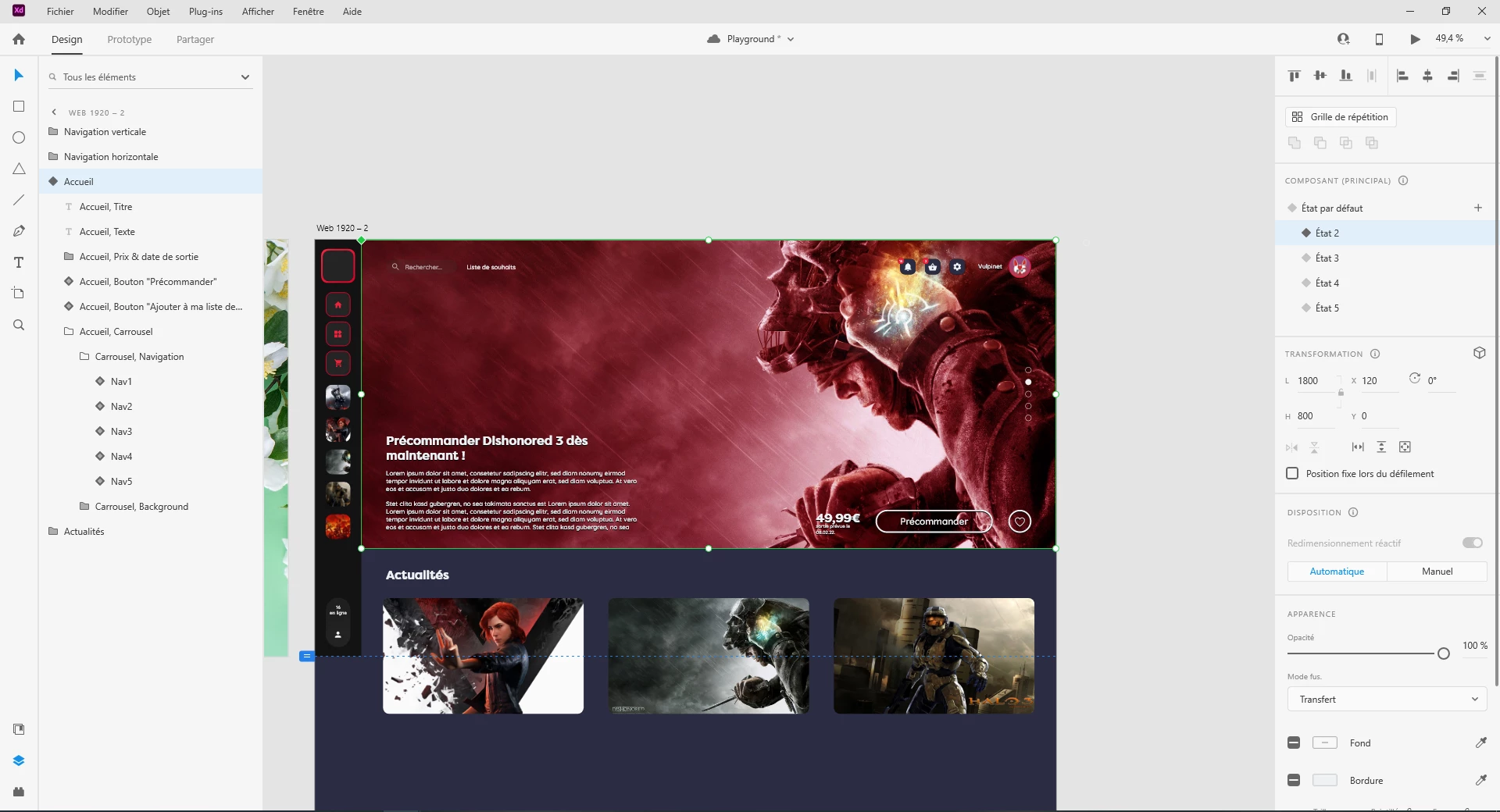
Task: Open the Plugins panel icon
Action: point(19,792)
